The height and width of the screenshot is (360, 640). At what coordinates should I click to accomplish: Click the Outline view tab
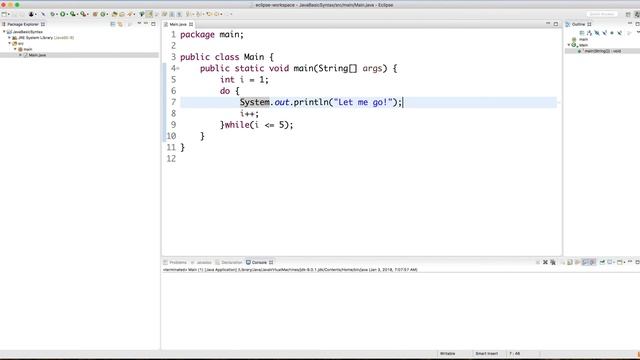(x=578, y=24)
